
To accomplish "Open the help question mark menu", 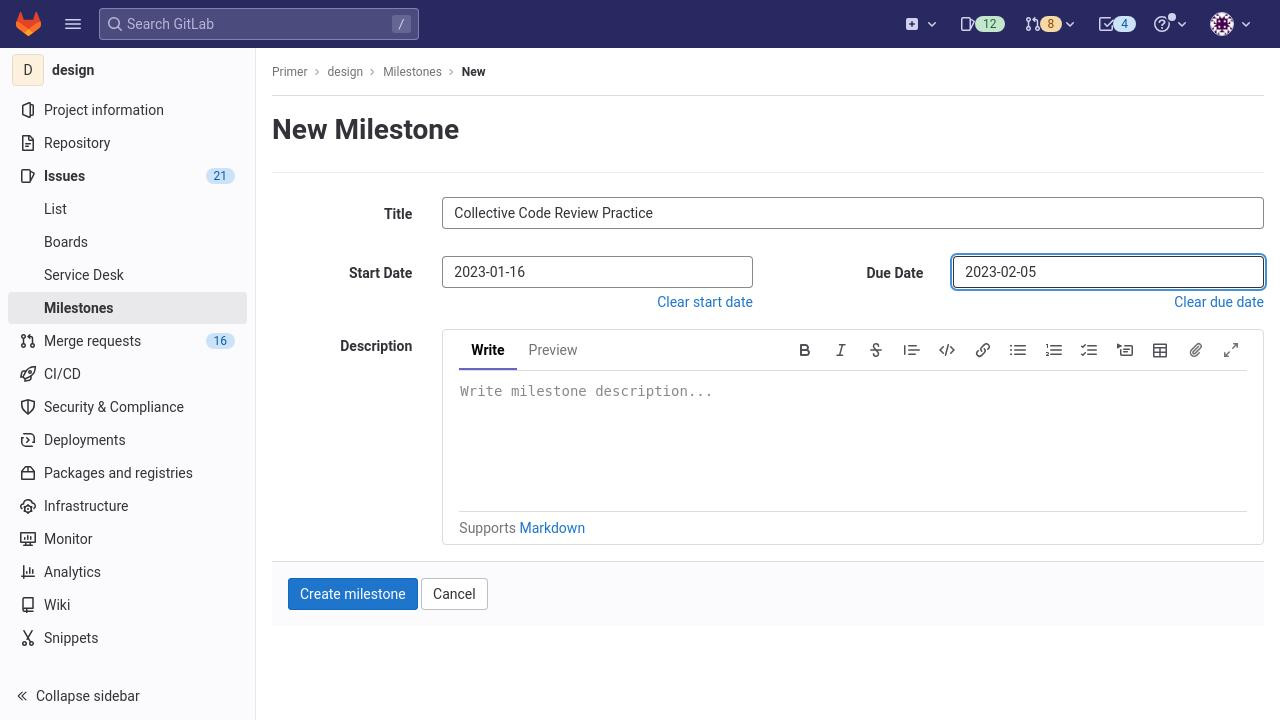I will tap(1170, 24).
